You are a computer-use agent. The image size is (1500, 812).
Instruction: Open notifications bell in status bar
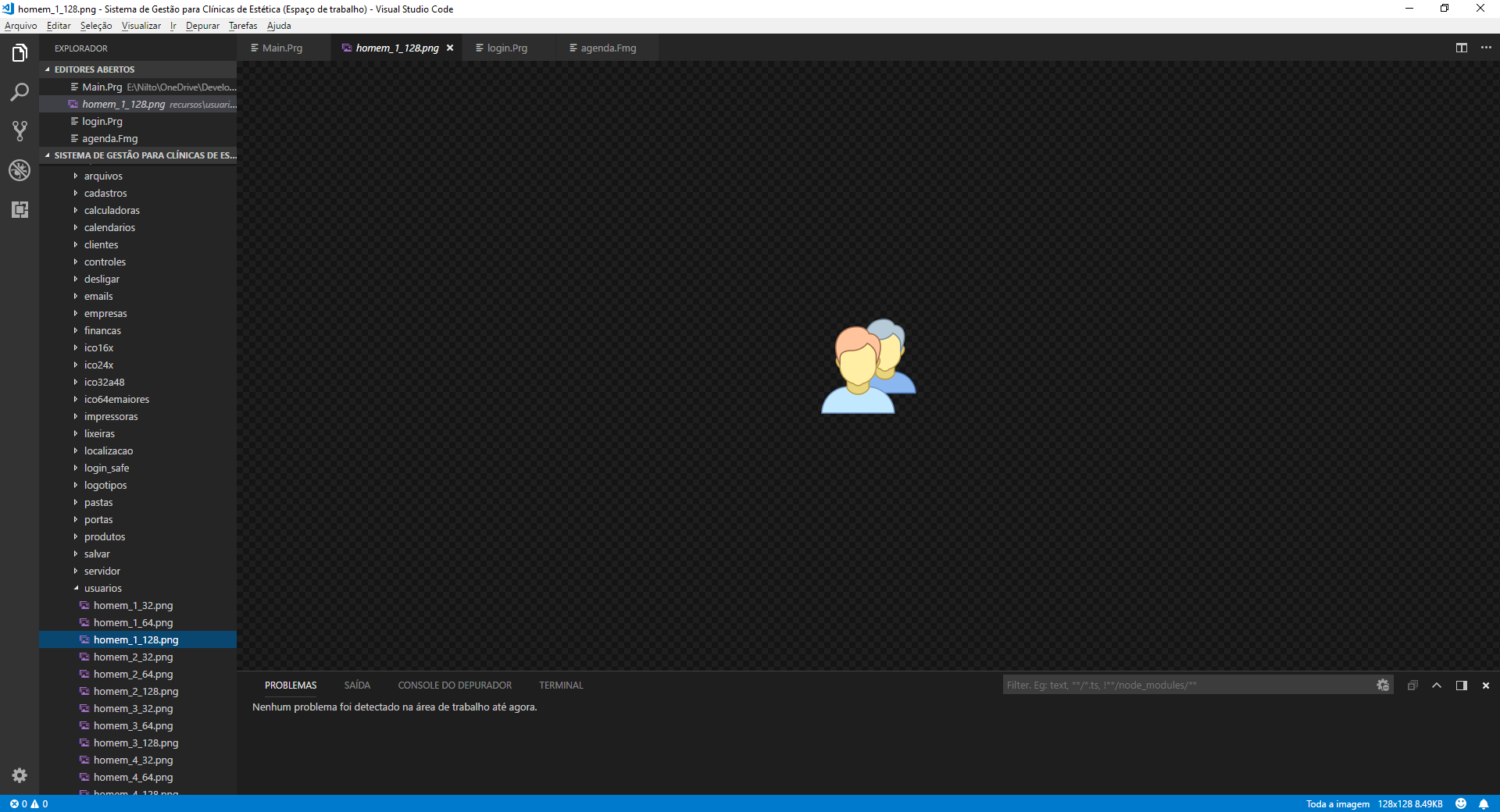pos(1484,804)
